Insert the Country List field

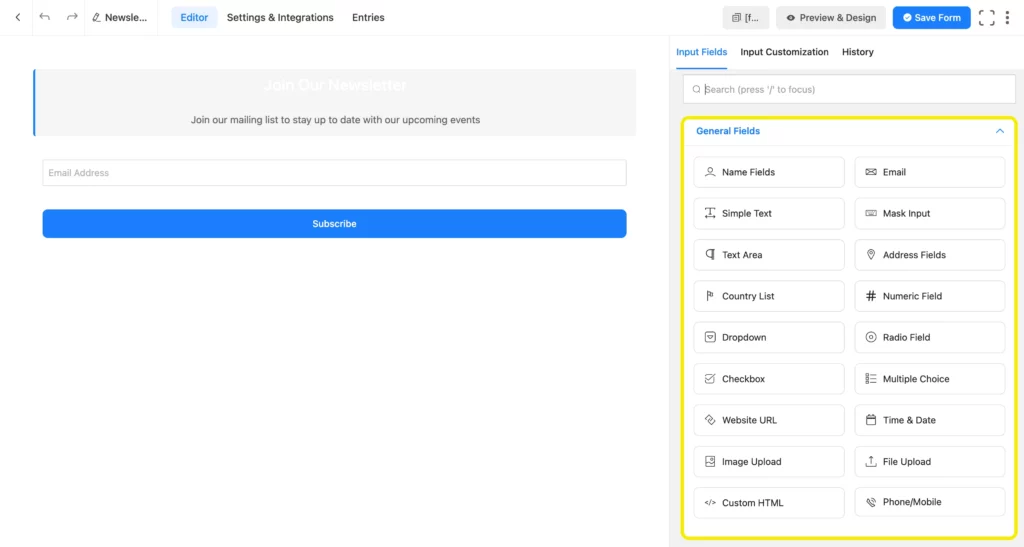pyautogui.click(x=769, y=296)
